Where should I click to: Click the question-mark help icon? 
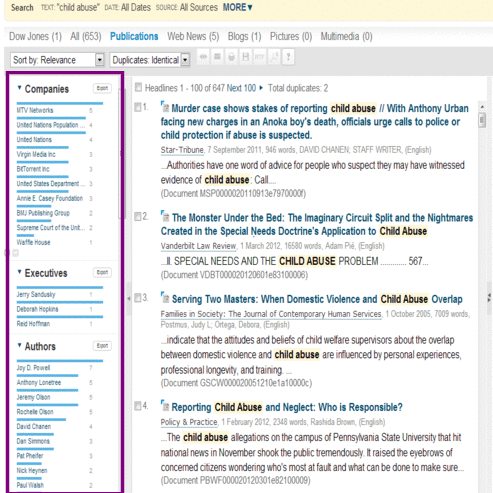tap(288, 57)
